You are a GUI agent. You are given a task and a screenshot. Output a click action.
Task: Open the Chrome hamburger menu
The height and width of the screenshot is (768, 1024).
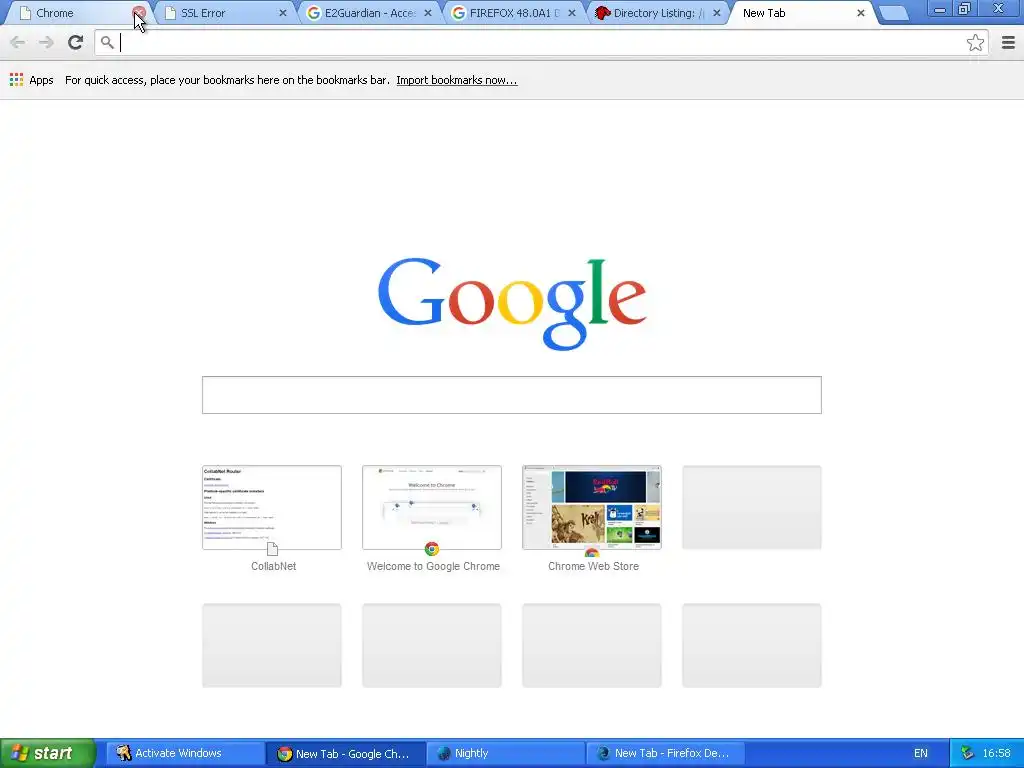[1008, 42]
